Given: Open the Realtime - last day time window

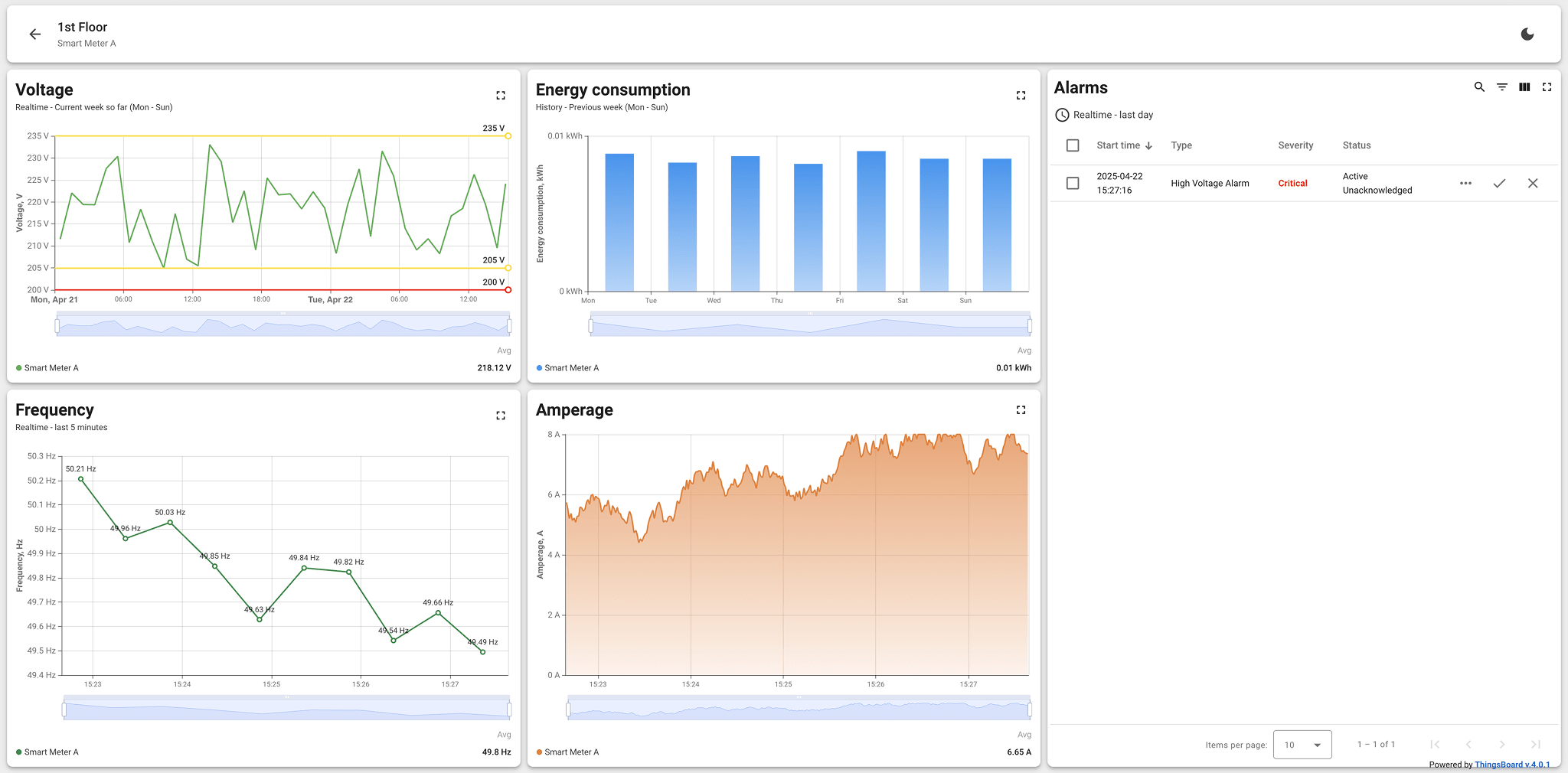Looking at the screenshot, I should pyautogui.click(x=1104, y=115).
